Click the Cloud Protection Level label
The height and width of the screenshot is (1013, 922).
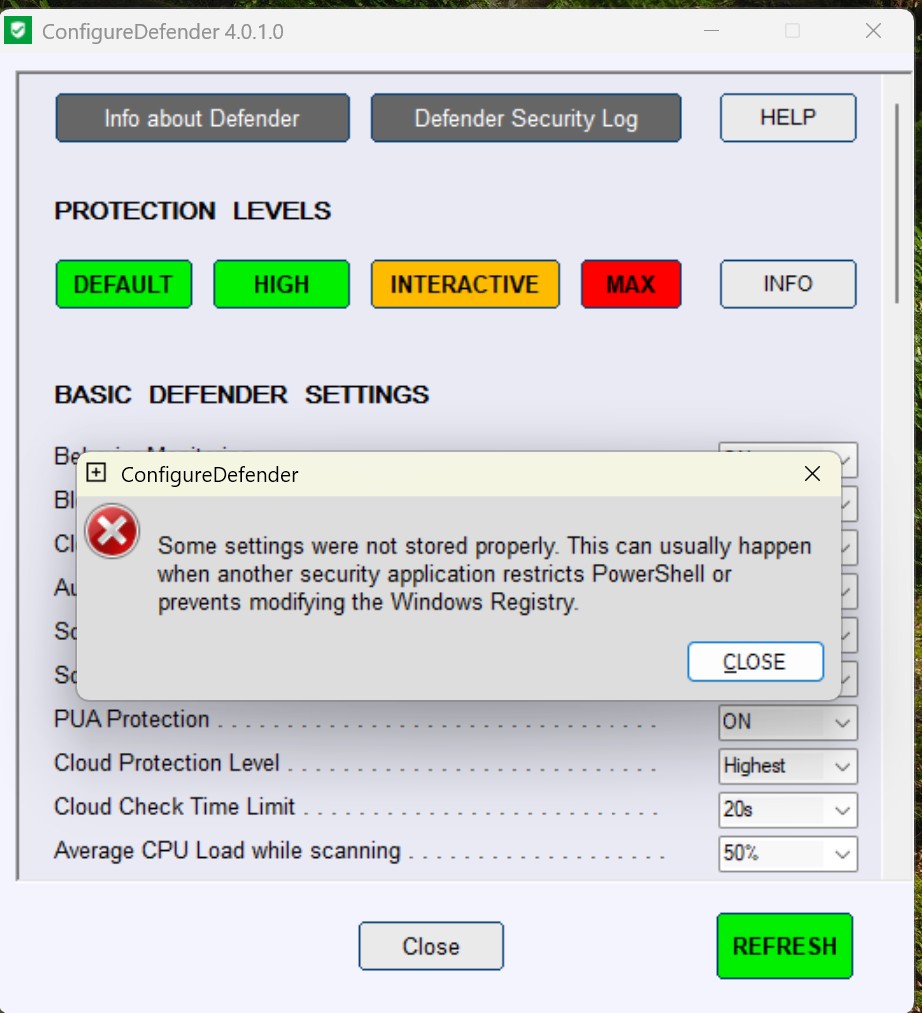[x=167, y=763]
